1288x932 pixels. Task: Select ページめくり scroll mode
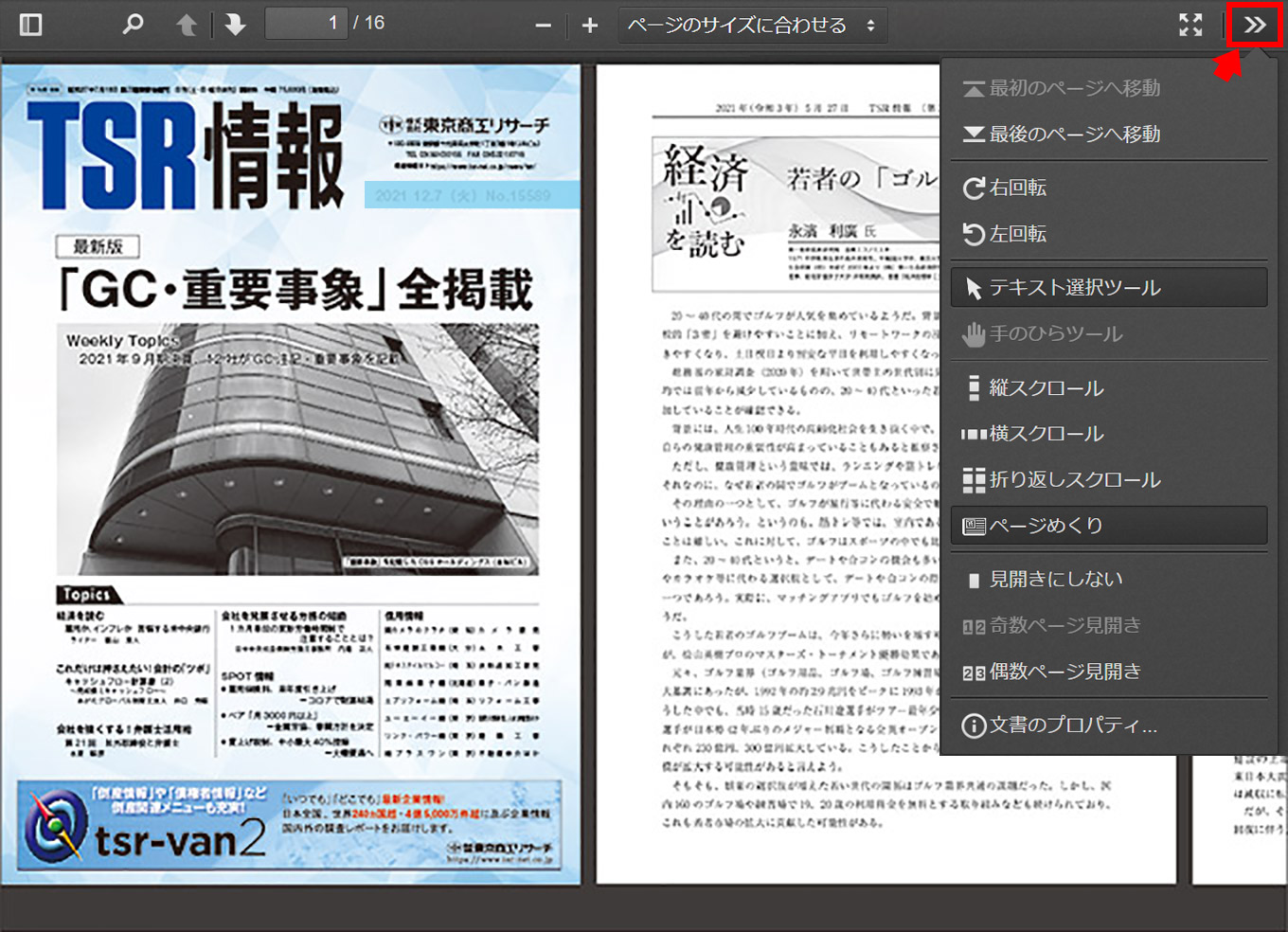tap(1109, 525)
